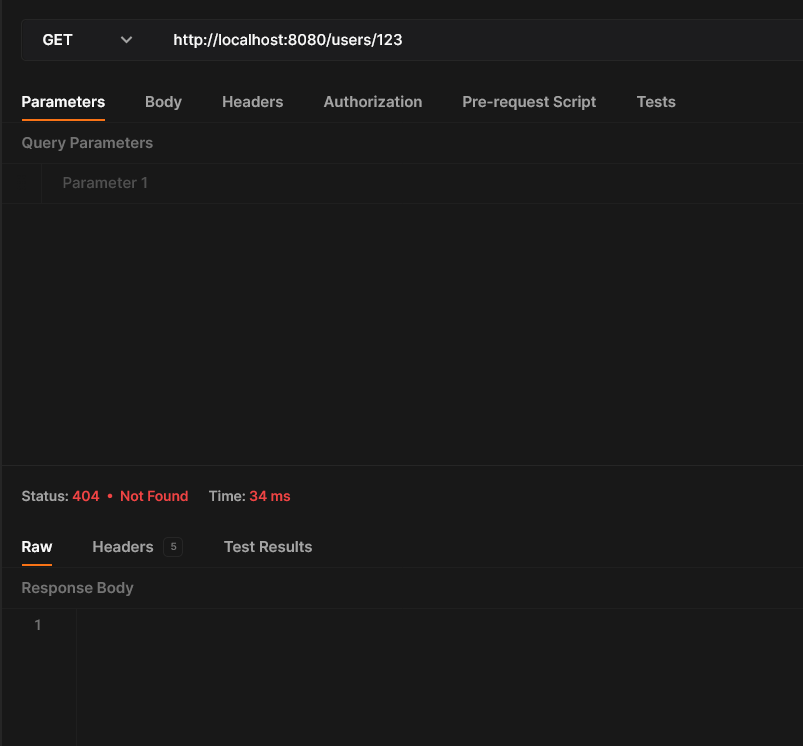Click the 34 ms response time

tap(270, 496)
